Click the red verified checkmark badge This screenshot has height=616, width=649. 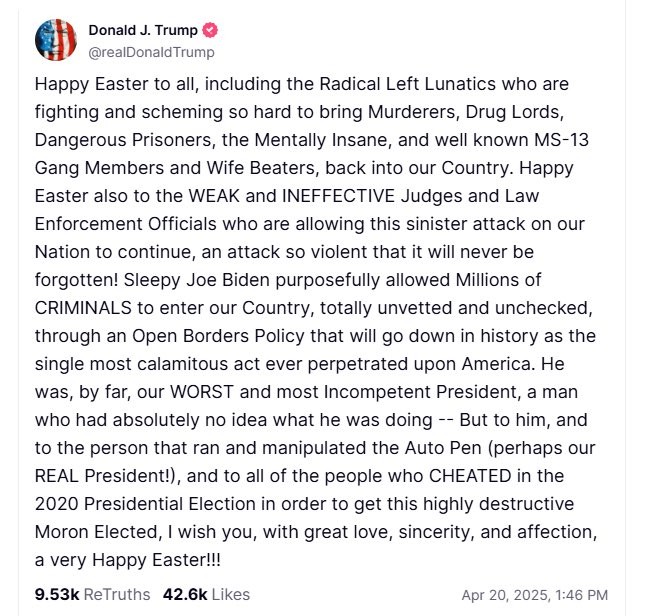point(210,30)
